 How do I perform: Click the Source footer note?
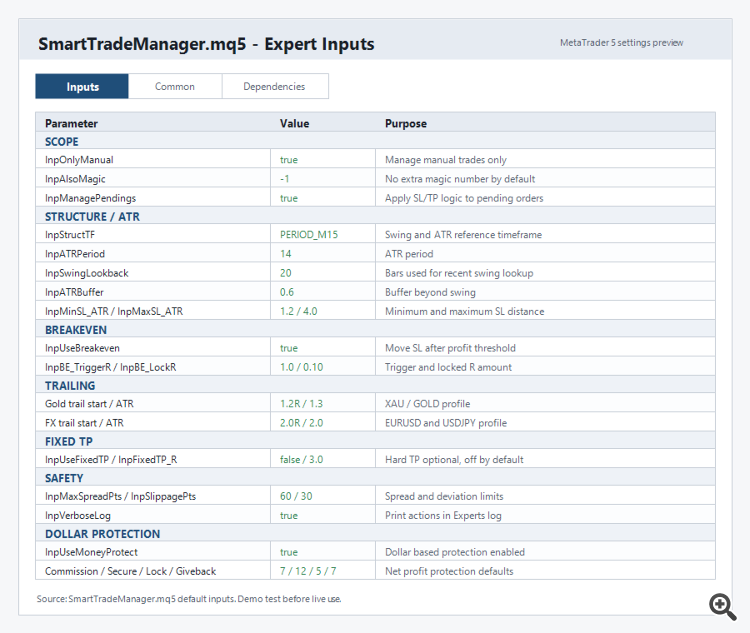(x=189, y=599)
